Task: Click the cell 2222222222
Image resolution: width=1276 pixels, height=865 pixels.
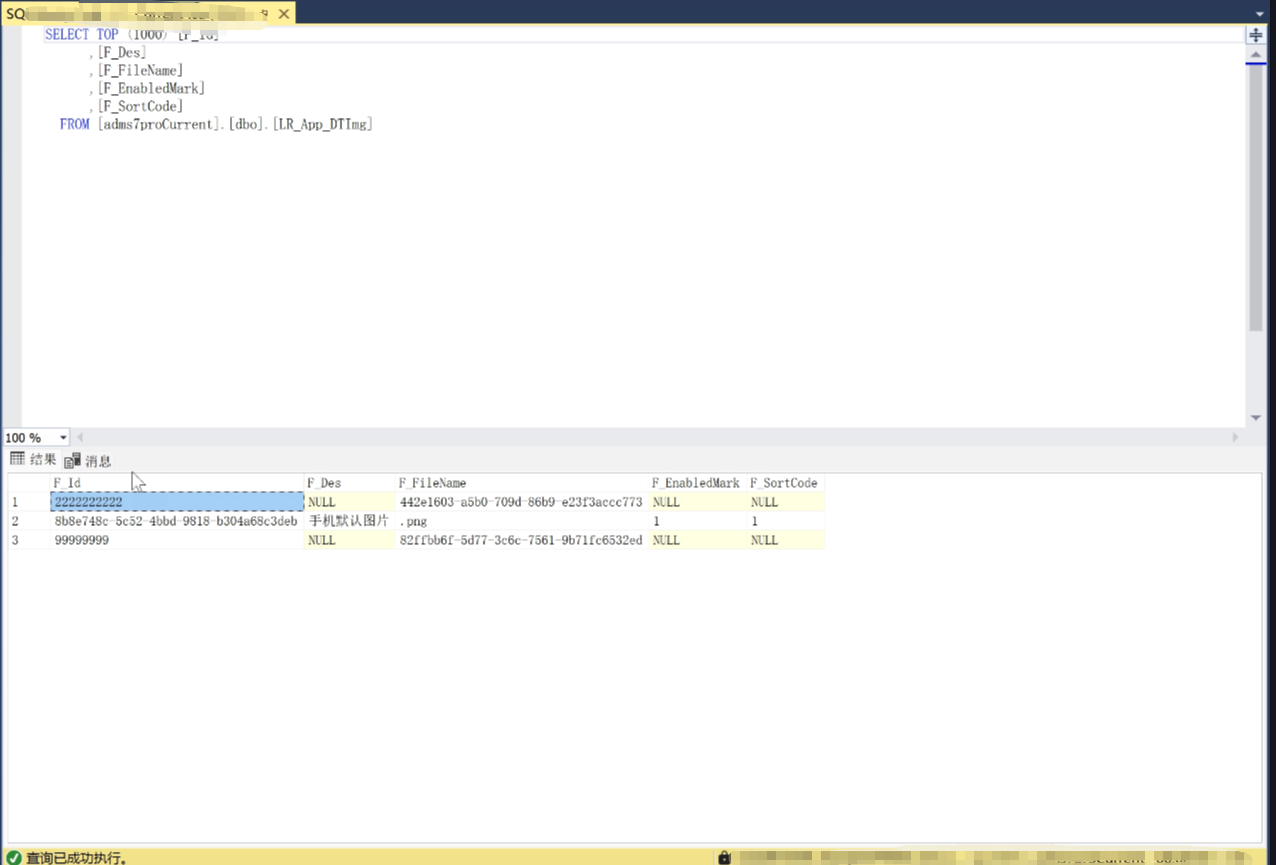Action: (x=177, y=502)
